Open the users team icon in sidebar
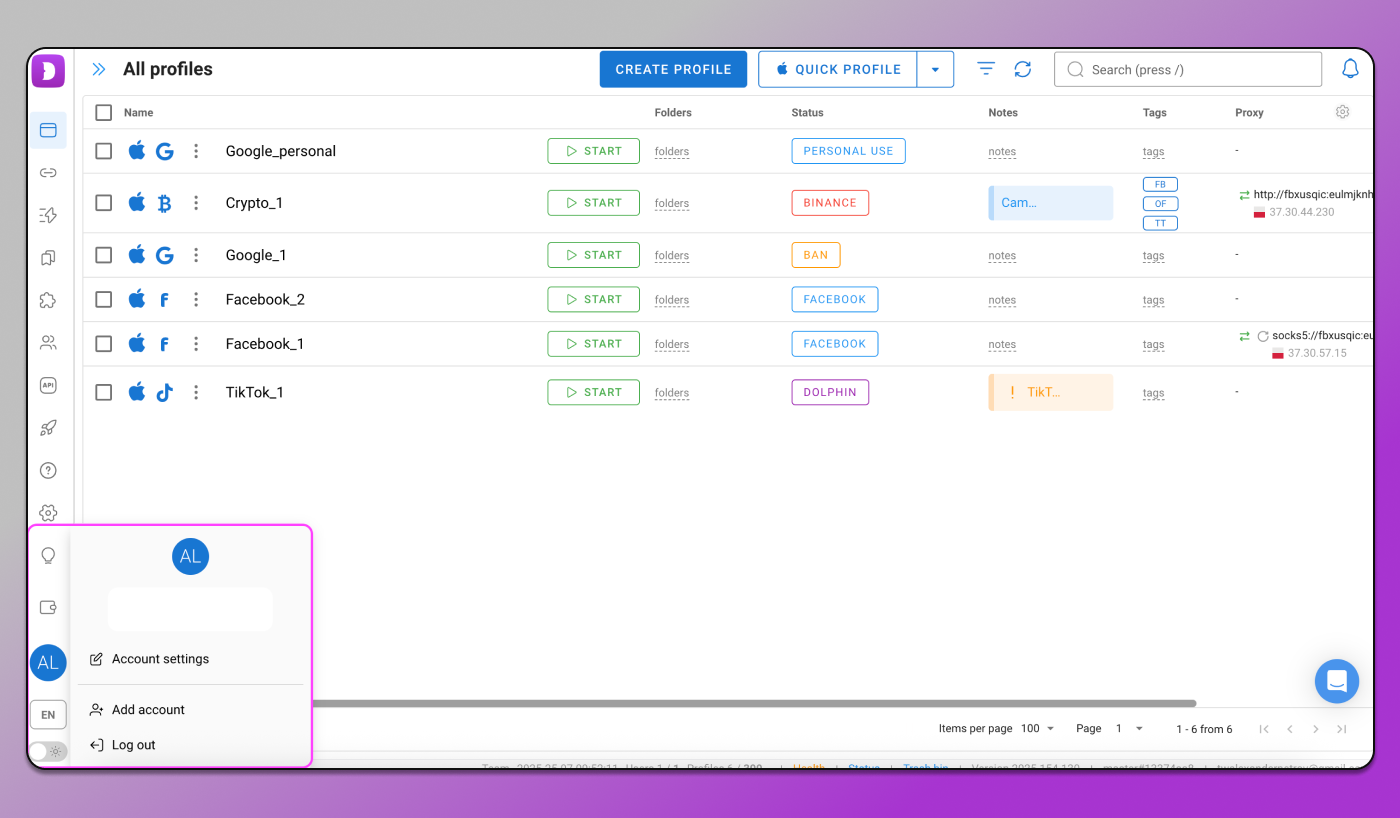The height and width of the screenshot is (818, 1400). click(48, 343)
